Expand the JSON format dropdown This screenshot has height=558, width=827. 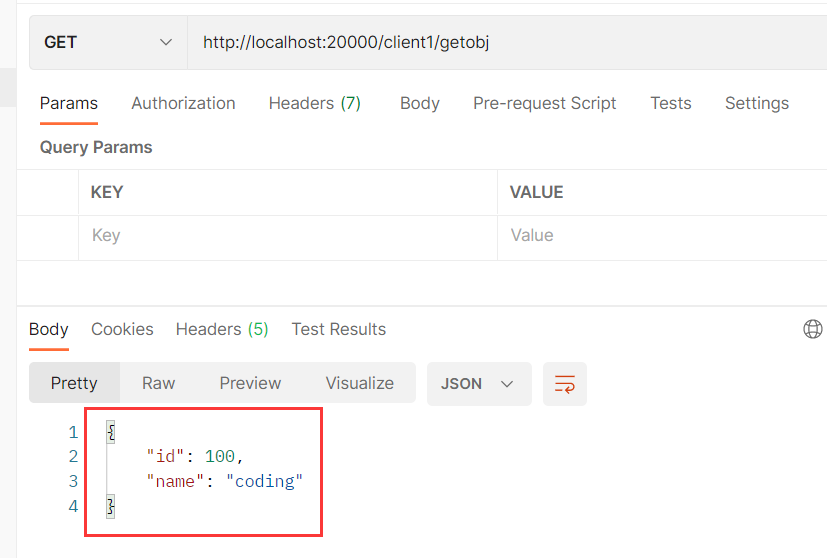click(478, 384)
